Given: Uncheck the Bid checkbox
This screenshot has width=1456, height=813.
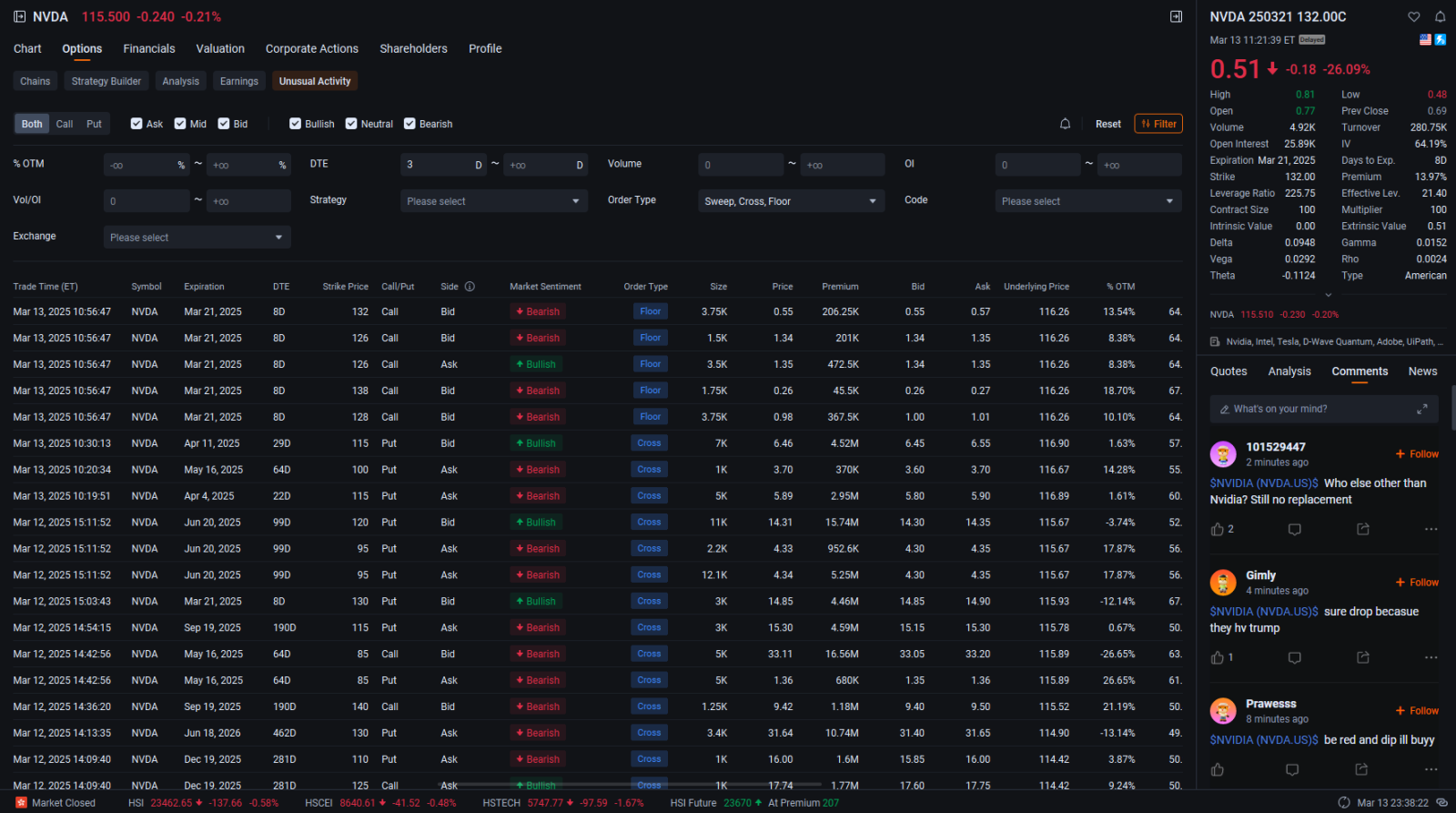Looking at the screenshot, I should 224,124.
